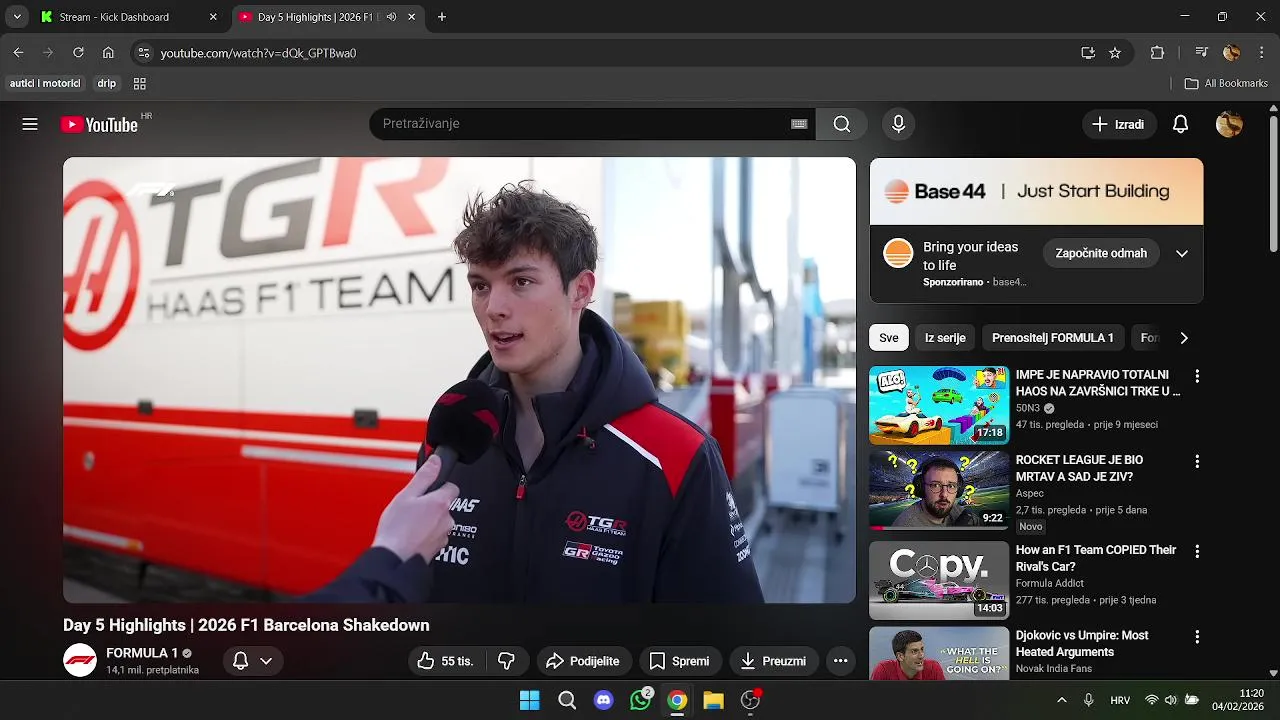Viewport: 1280px width, 720px height.
Task: Open a new Chrome tab
Action: tap(442, 17)
